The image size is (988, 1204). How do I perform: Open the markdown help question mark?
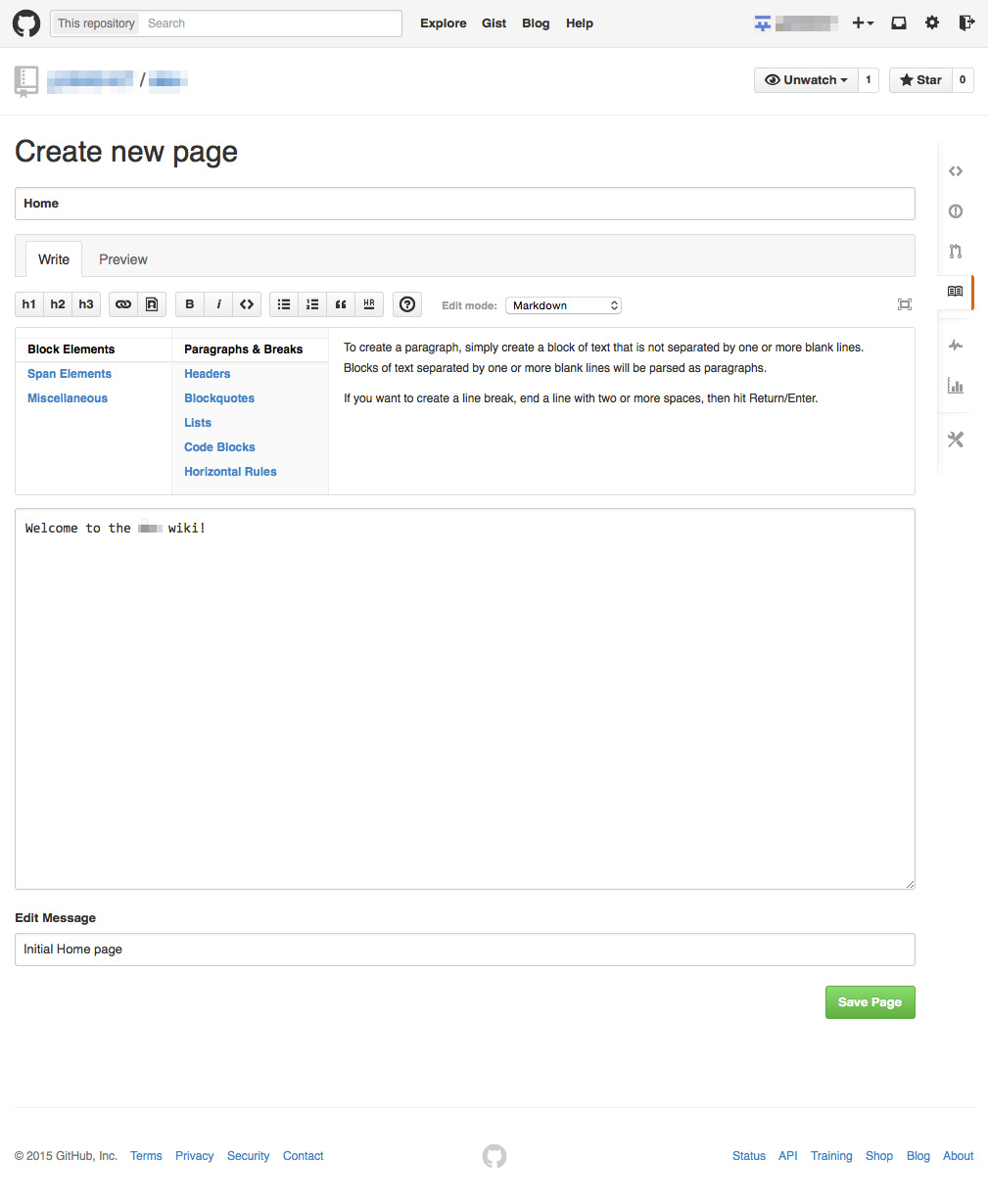point(407,304)
